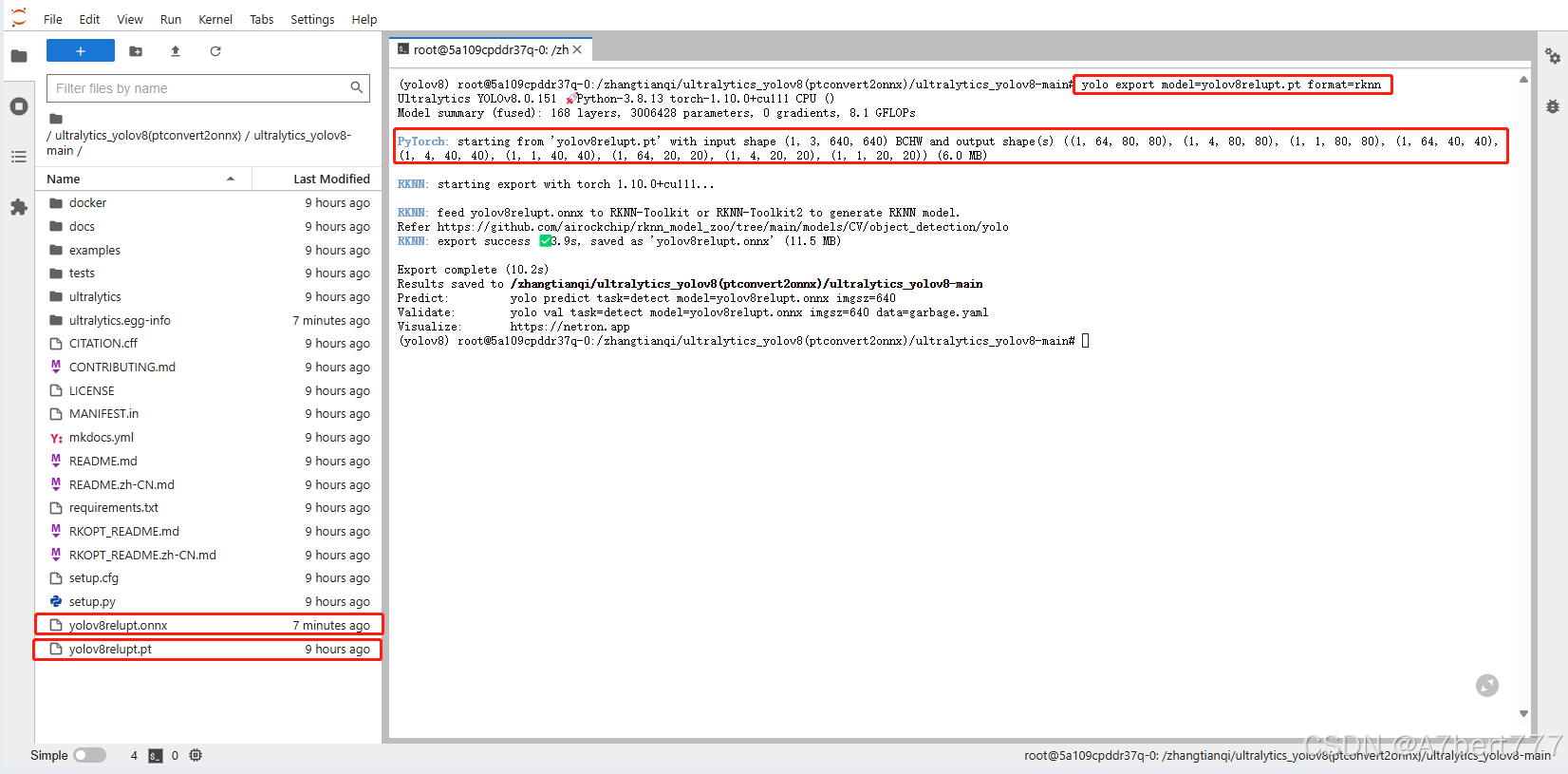
Task: Select the requirements.txt file
Action: (x=209, y=508)
